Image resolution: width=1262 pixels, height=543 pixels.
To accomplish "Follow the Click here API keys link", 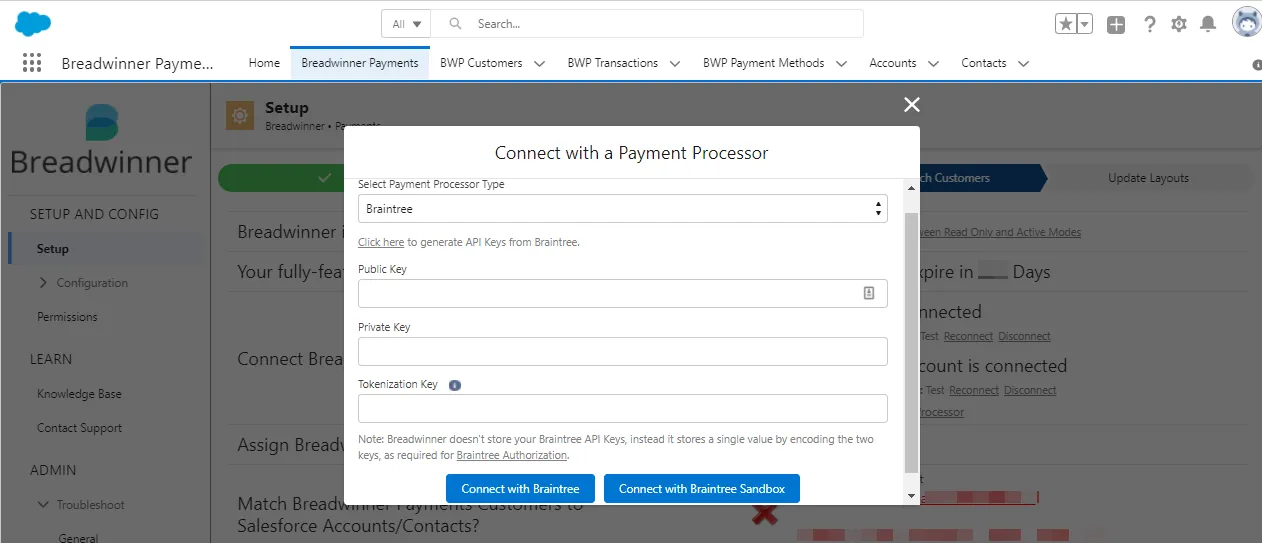I will pos(381,242).
